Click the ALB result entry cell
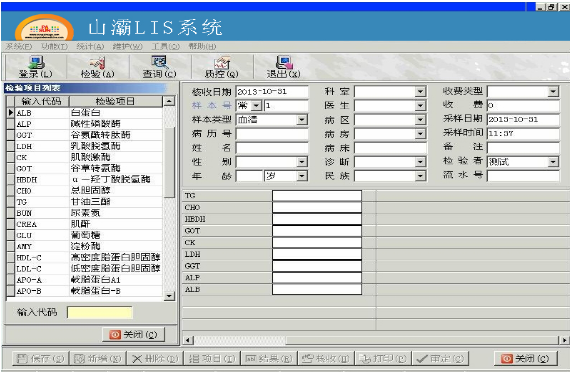This screenshot has height=372, width=570. 317,289
